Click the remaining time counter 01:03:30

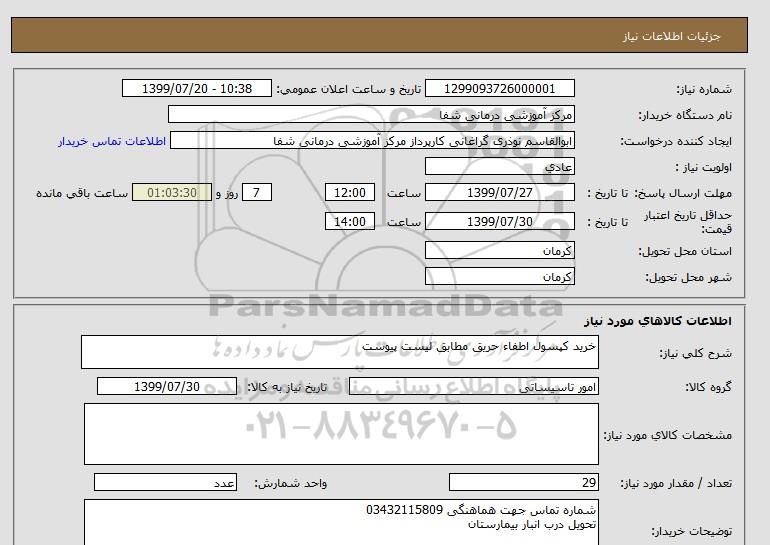pyautogui.click(x=172, y=192)
